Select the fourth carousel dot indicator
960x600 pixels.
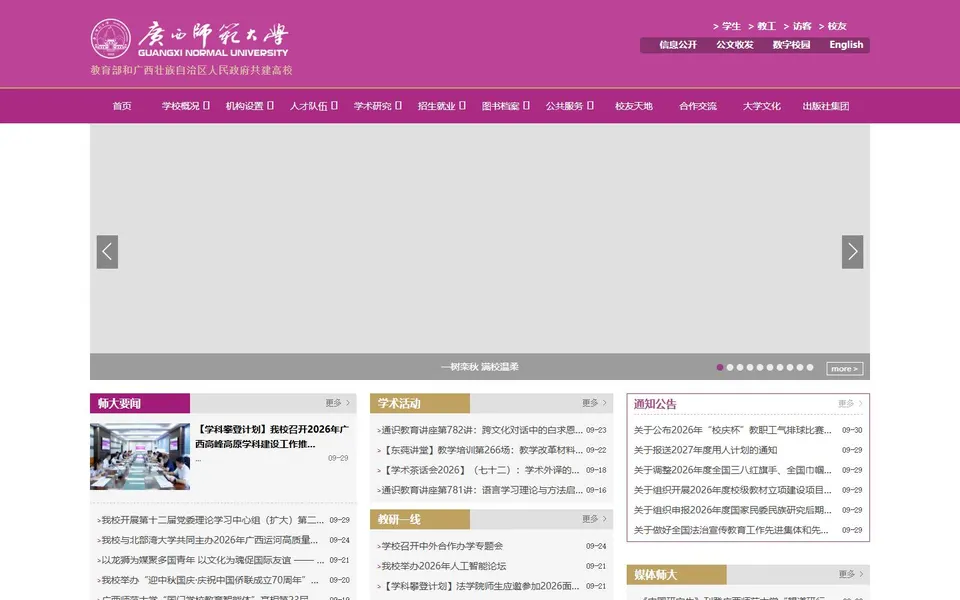(x=750, y=367)
